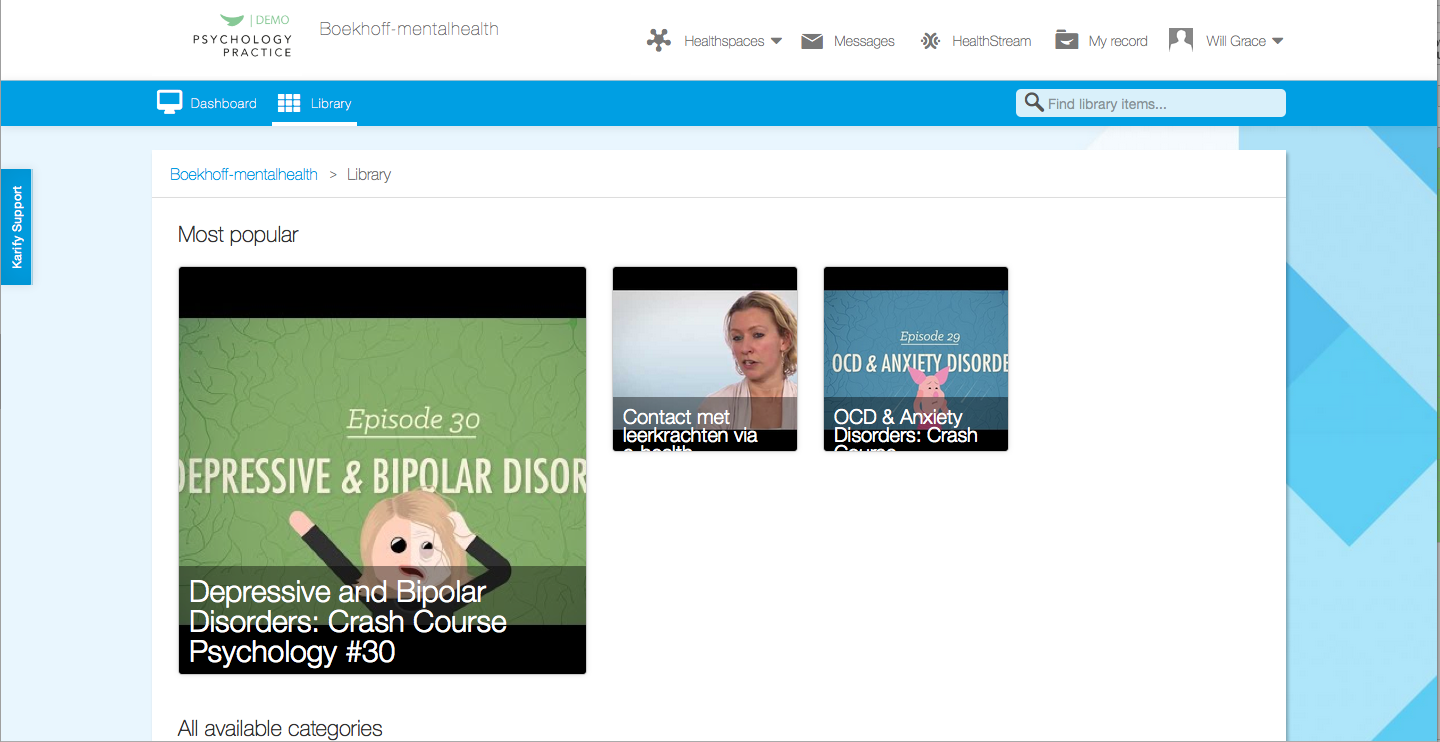Click the Most popular heading

click(x=238, y=234)
